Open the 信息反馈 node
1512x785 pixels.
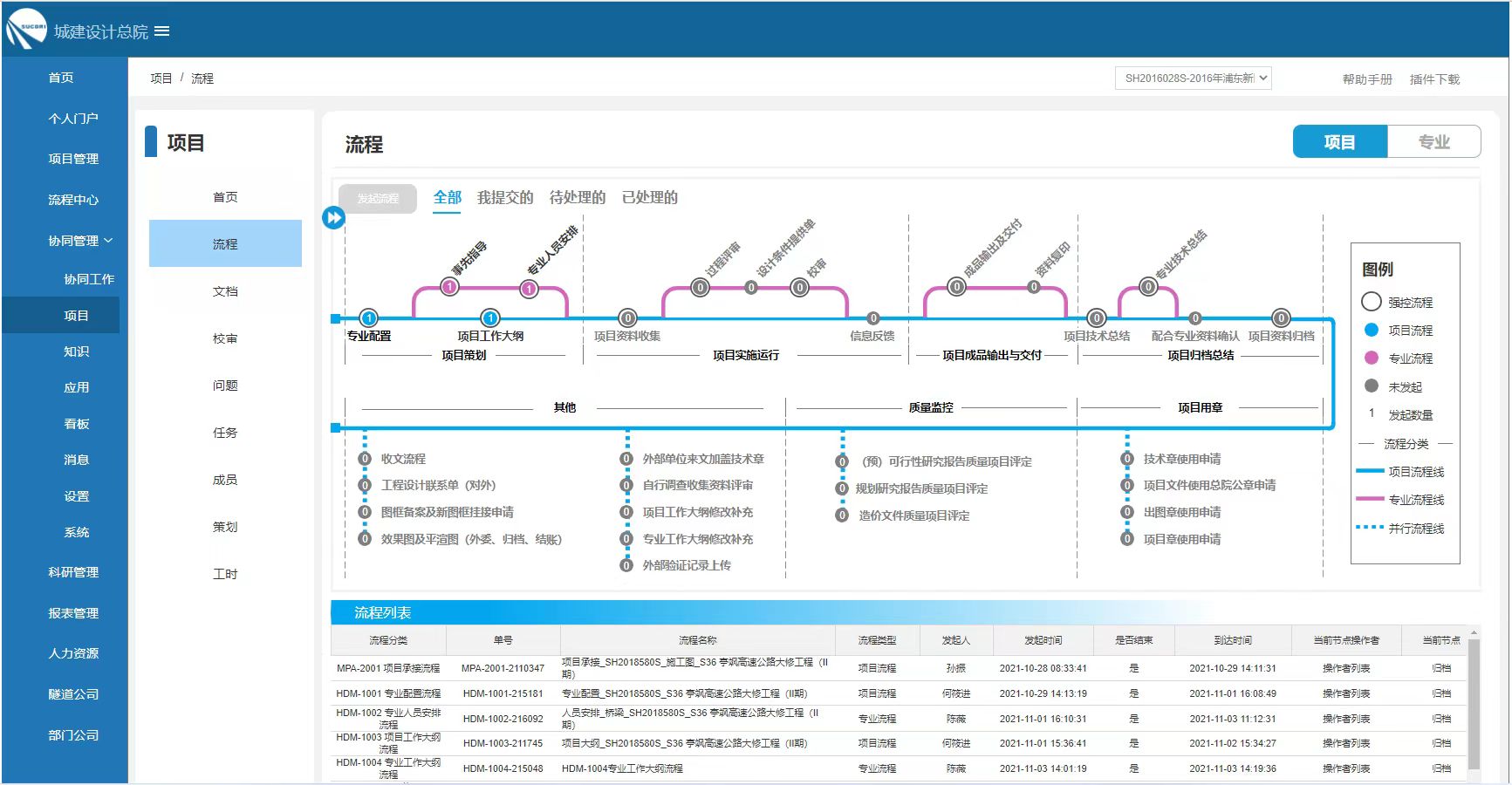coord(872,318)
